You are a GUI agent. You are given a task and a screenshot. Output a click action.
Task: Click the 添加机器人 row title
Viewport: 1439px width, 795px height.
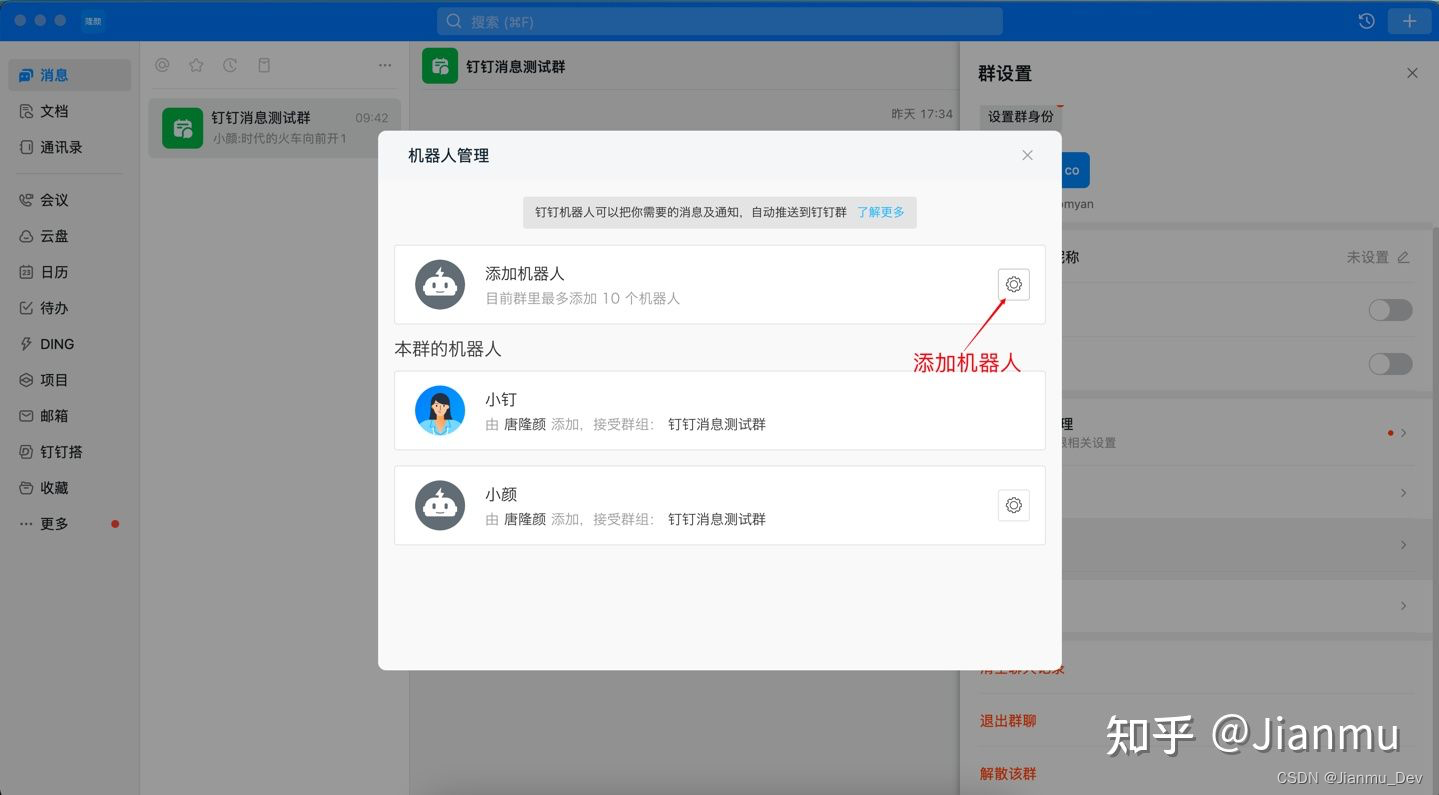(x=525, y=274)
